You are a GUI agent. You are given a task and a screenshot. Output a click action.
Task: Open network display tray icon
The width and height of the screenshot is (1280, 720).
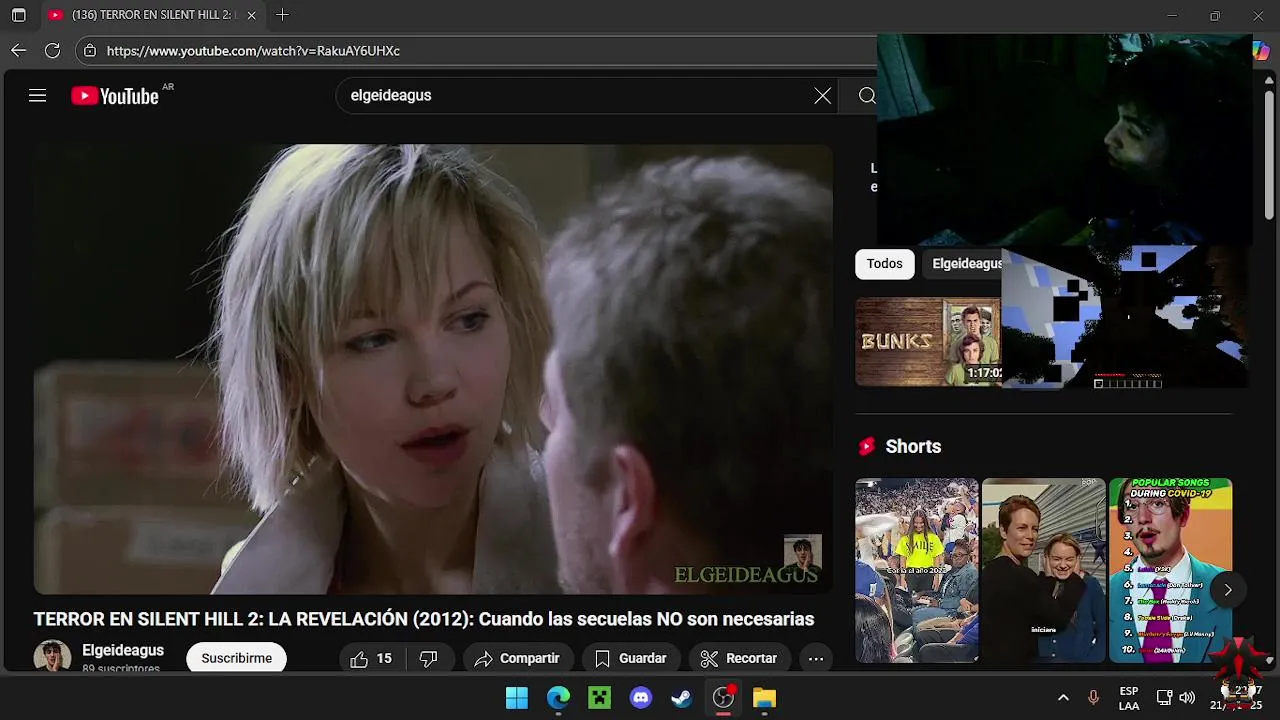point(1164,698)
